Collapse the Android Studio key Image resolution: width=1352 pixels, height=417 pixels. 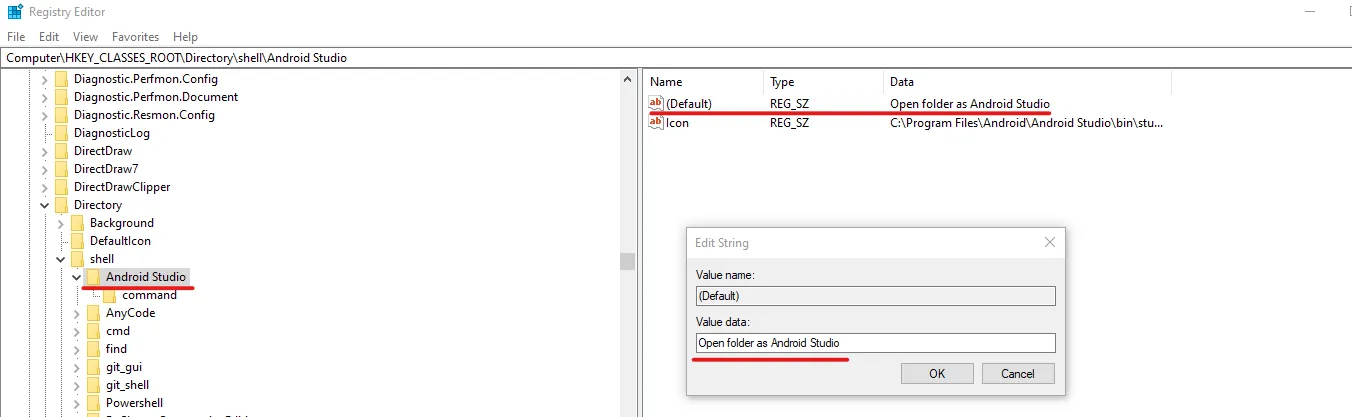pos(76,277)
